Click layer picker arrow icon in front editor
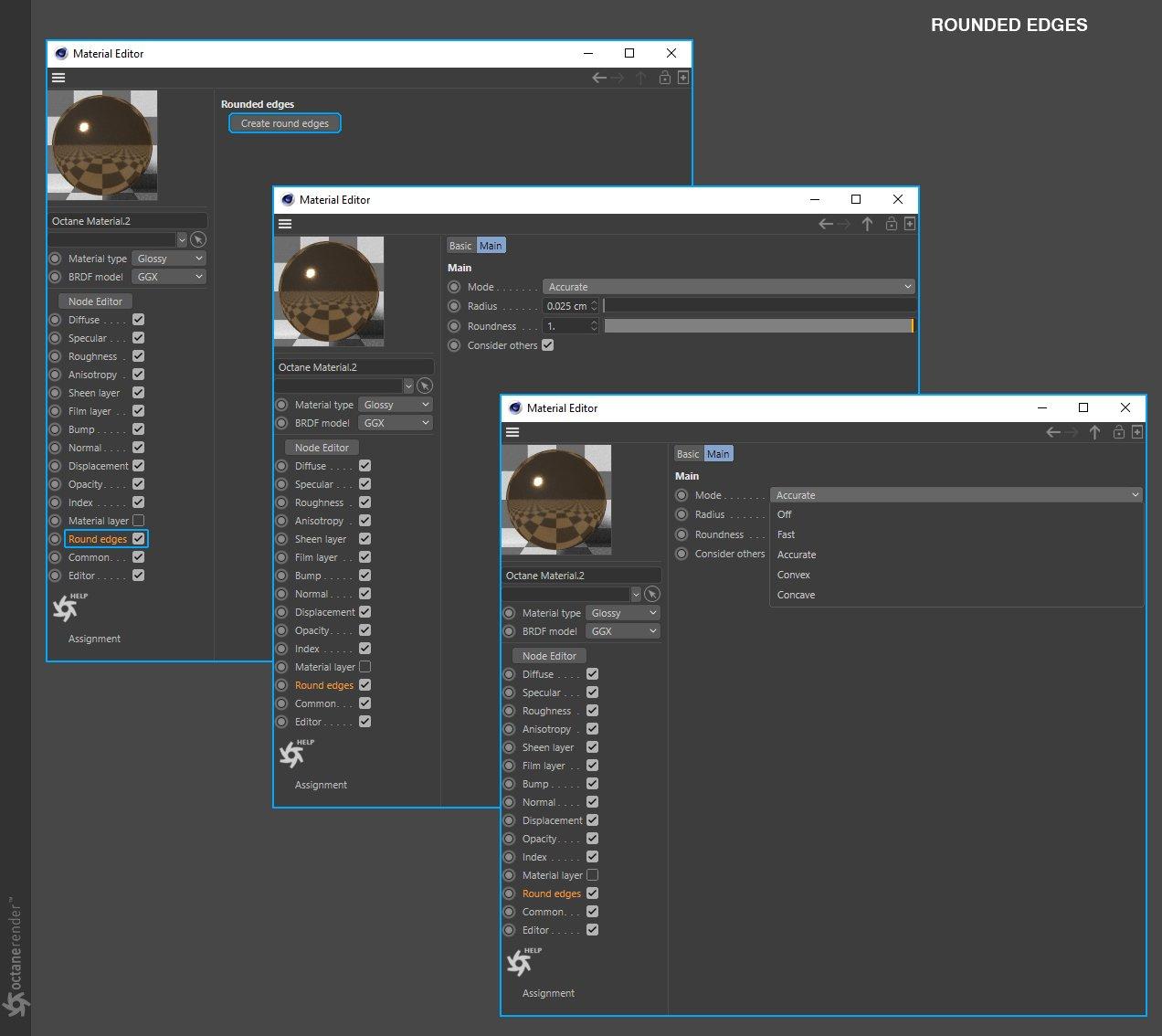This screenshot has height=1036, width=1162. tap(652, 594)
